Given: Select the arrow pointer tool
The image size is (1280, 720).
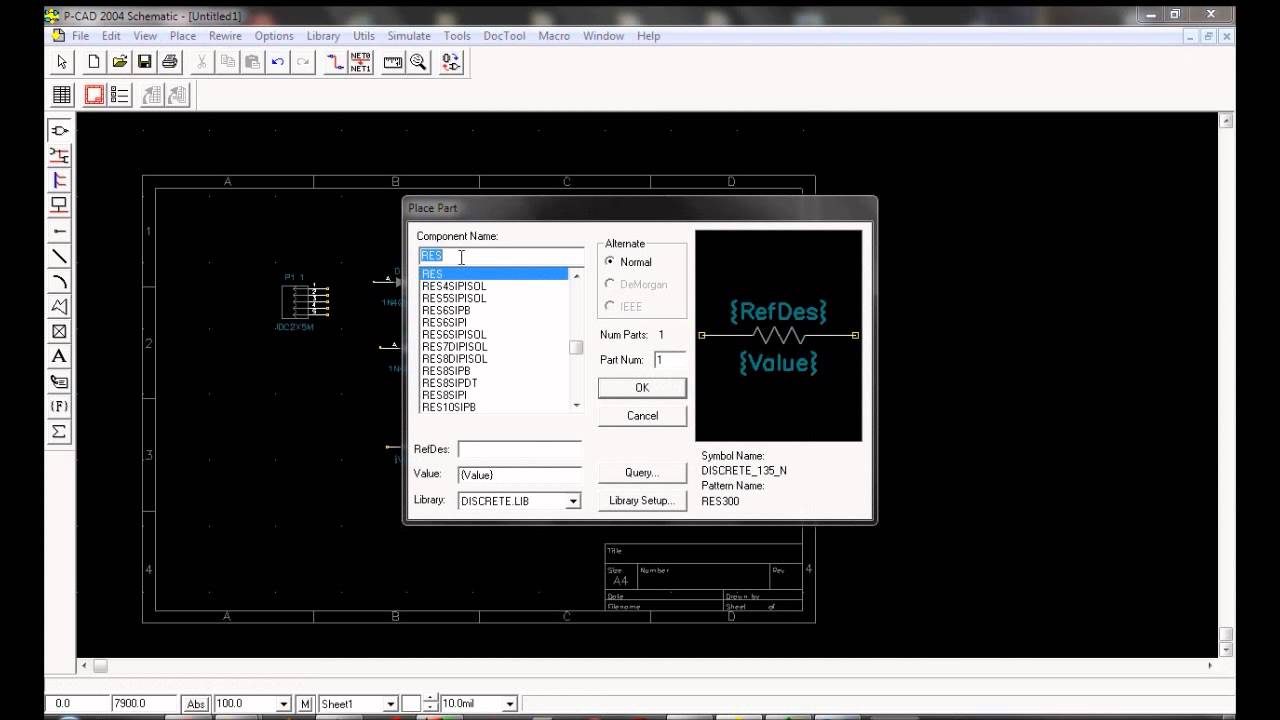Looking at the screenshot, I should 62,62.
